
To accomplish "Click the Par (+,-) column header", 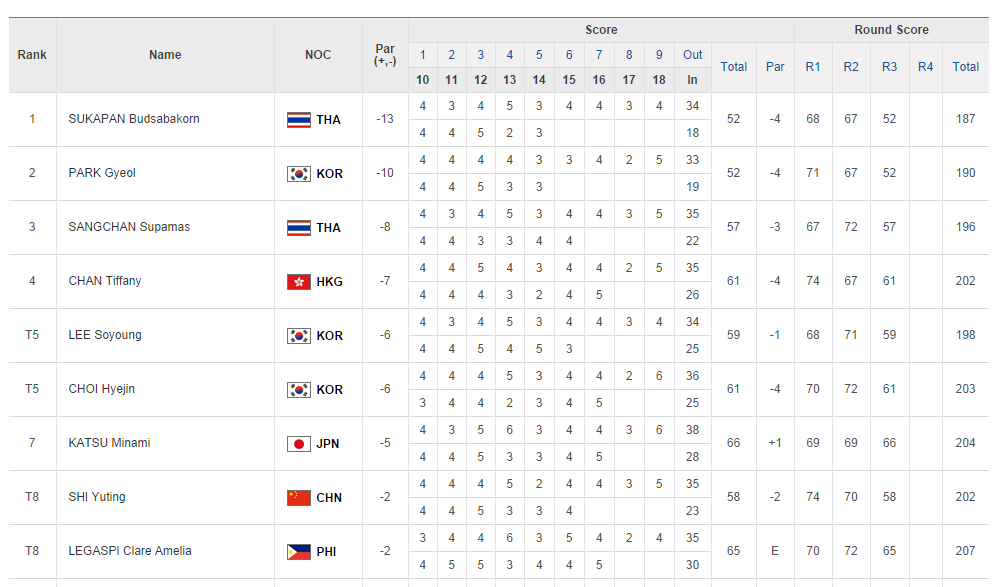I will (385, 55).
